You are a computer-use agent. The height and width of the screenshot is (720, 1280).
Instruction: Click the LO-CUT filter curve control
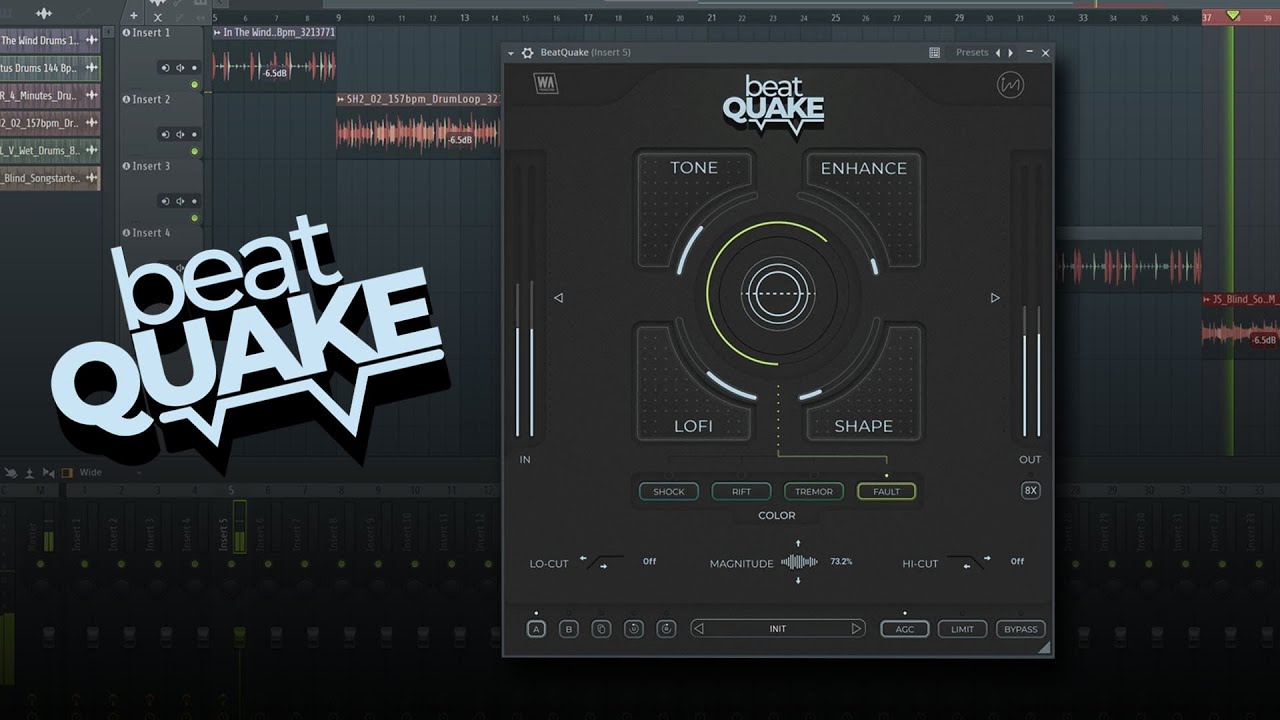click(x=601, y=562)
